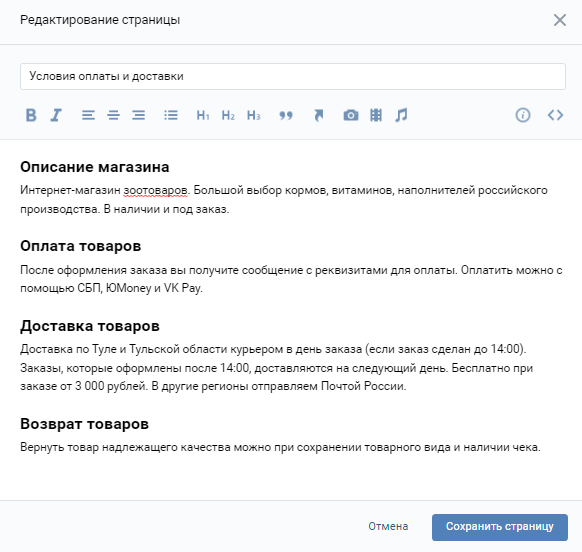
Task: Switch to wiki markup code mode
Action: coord(555,115)
